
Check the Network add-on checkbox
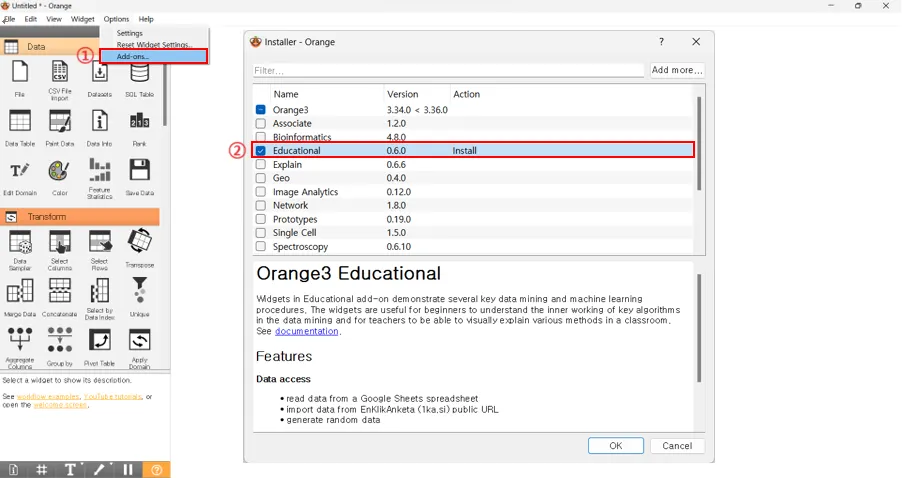pos(261,205)
